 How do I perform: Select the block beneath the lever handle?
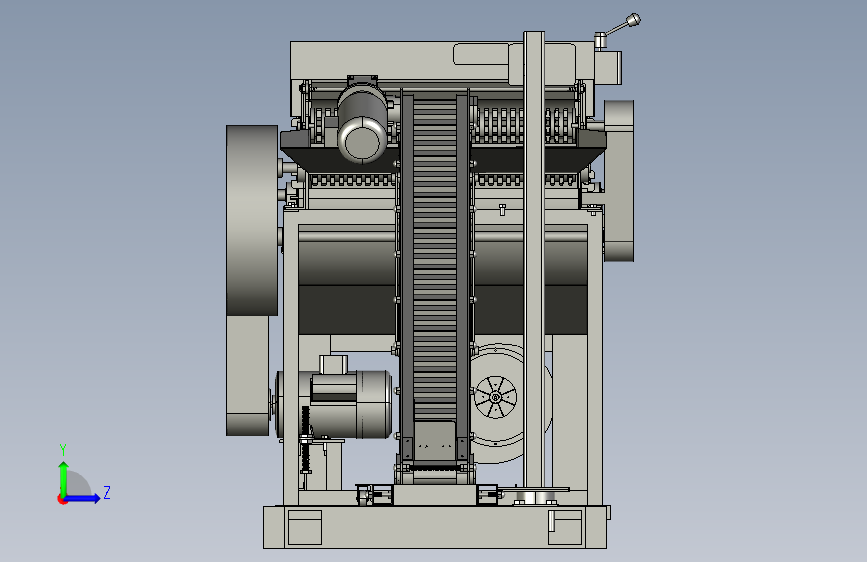coord(607,67)
